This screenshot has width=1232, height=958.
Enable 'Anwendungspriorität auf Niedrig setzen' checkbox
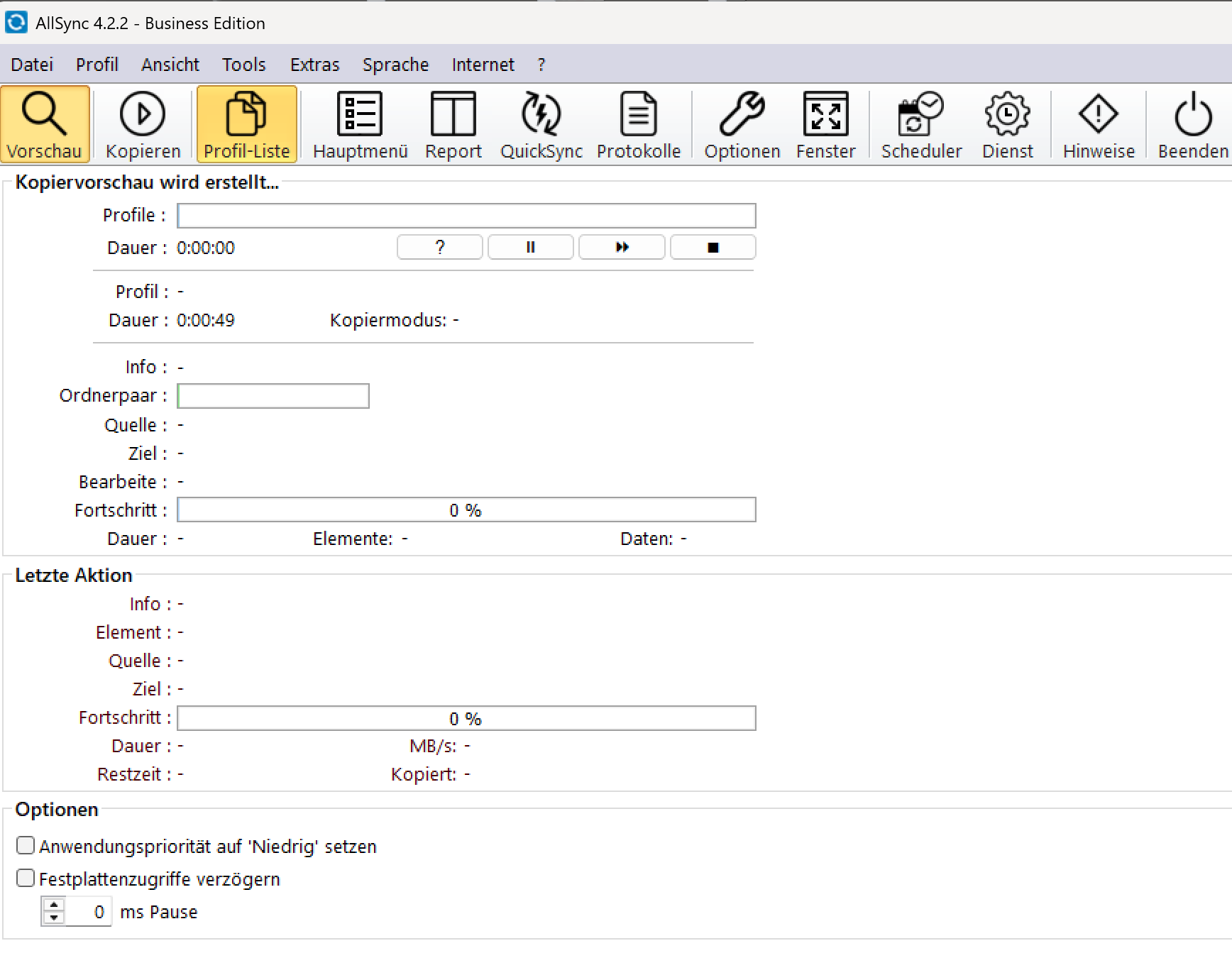(x=26, y=845)
